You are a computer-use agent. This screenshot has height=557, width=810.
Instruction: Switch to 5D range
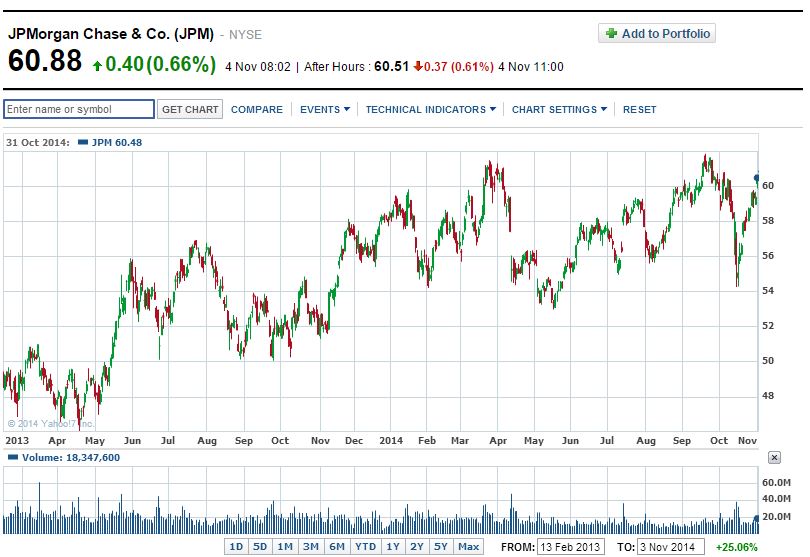point(260,547)
